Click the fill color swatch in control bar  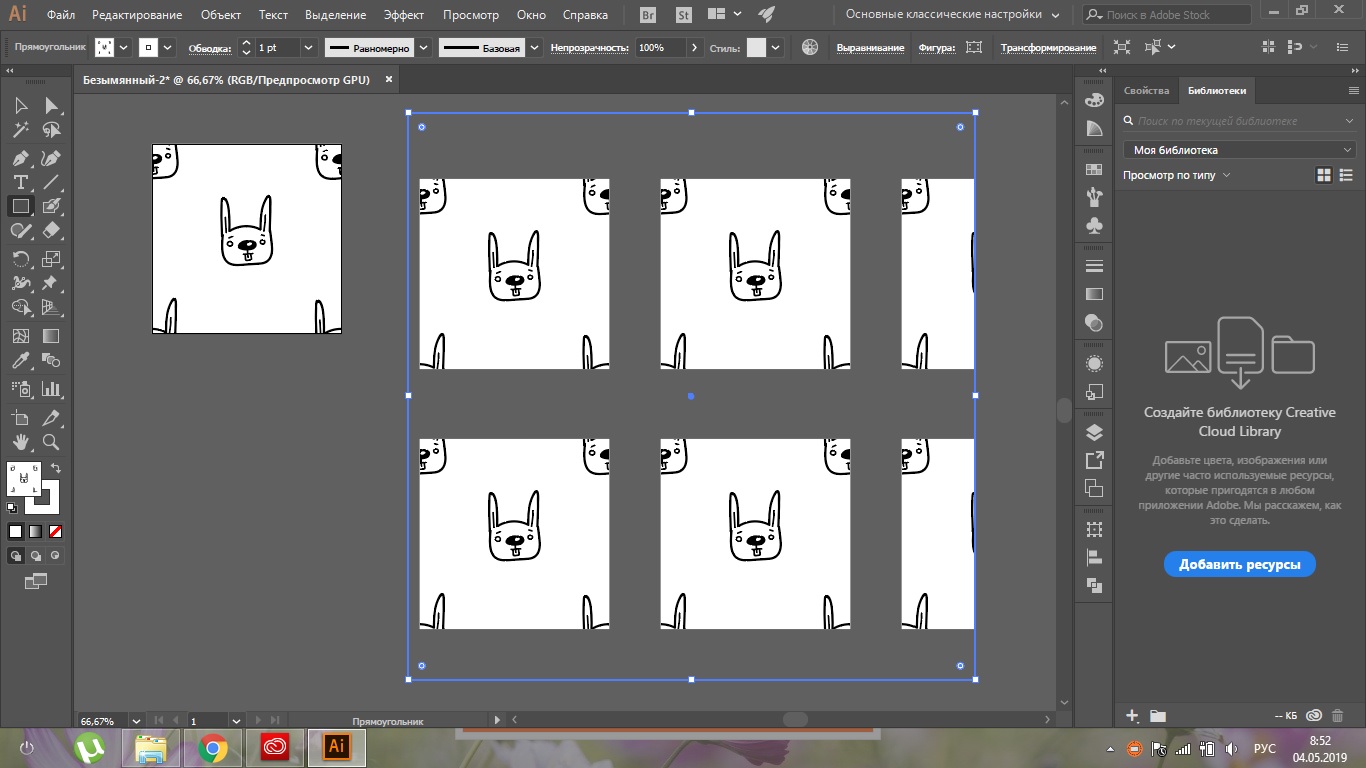point(105,48)
